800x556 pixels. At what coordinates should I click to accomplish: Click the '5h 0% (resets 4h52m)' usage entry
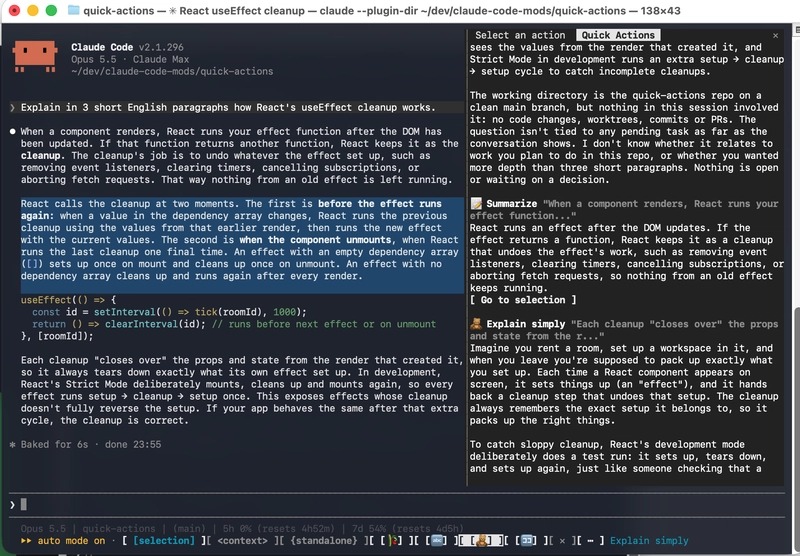(279, 528)
